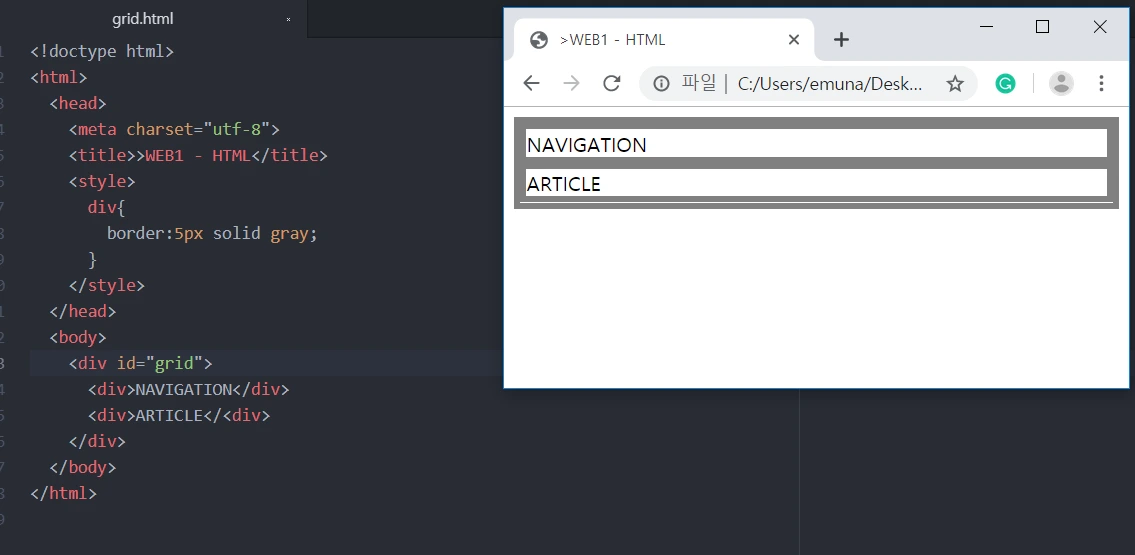Close the grid.html editor tab
1135x555 pixels.
(288, 20)
